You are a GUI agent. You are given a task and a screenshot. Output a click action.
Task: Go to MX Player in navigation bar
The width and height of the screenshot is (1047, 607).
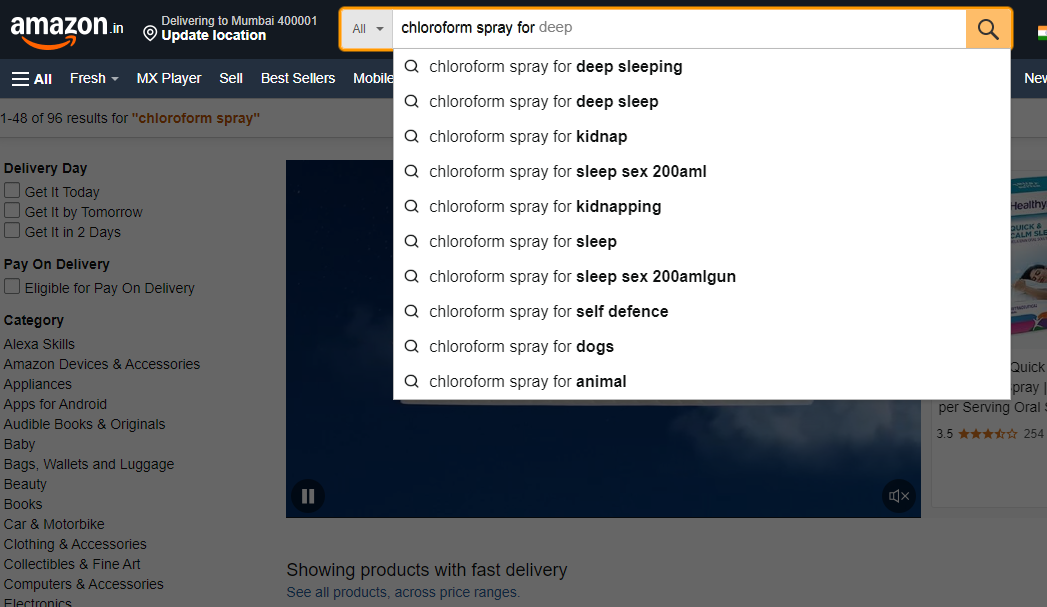[169, 78]
